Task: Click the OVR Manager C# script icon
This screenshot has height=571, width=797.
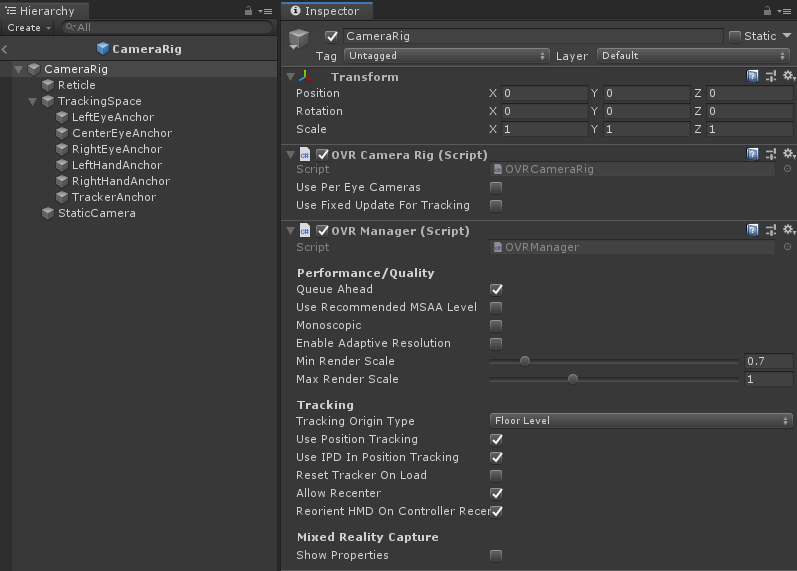Action: tap(304, 231)
